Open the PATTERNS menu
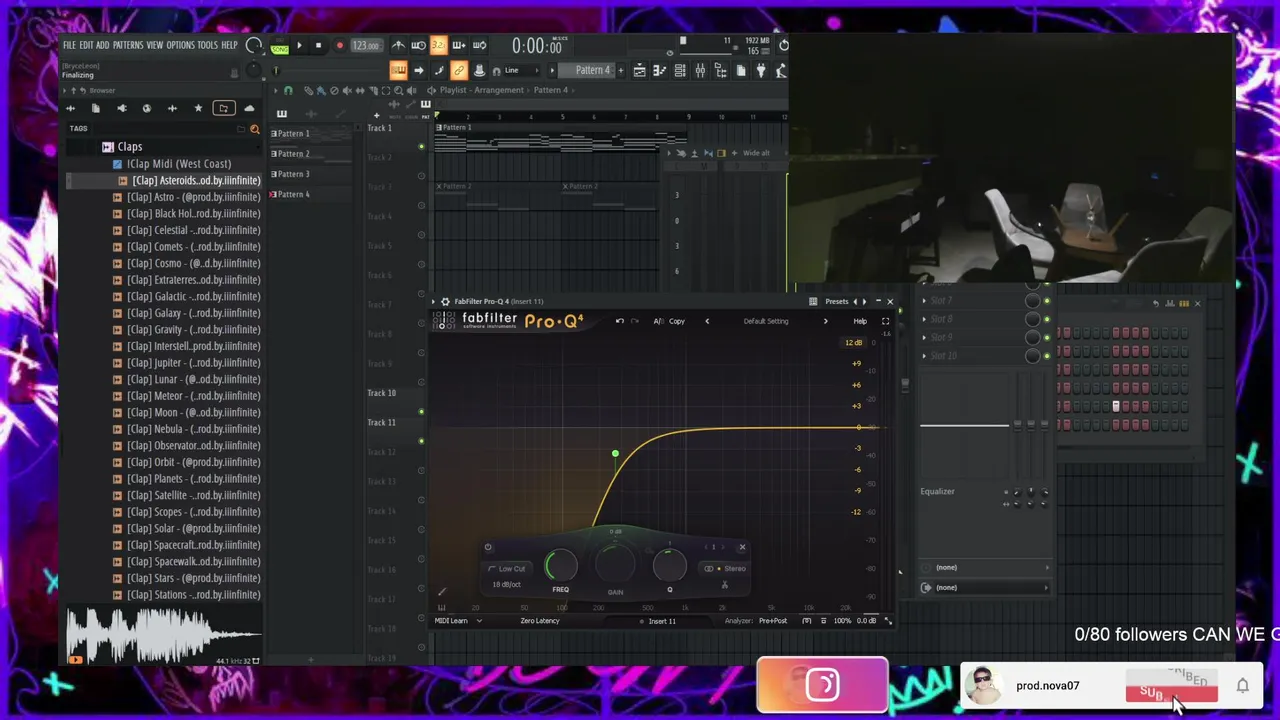 [x=128, y=46]
